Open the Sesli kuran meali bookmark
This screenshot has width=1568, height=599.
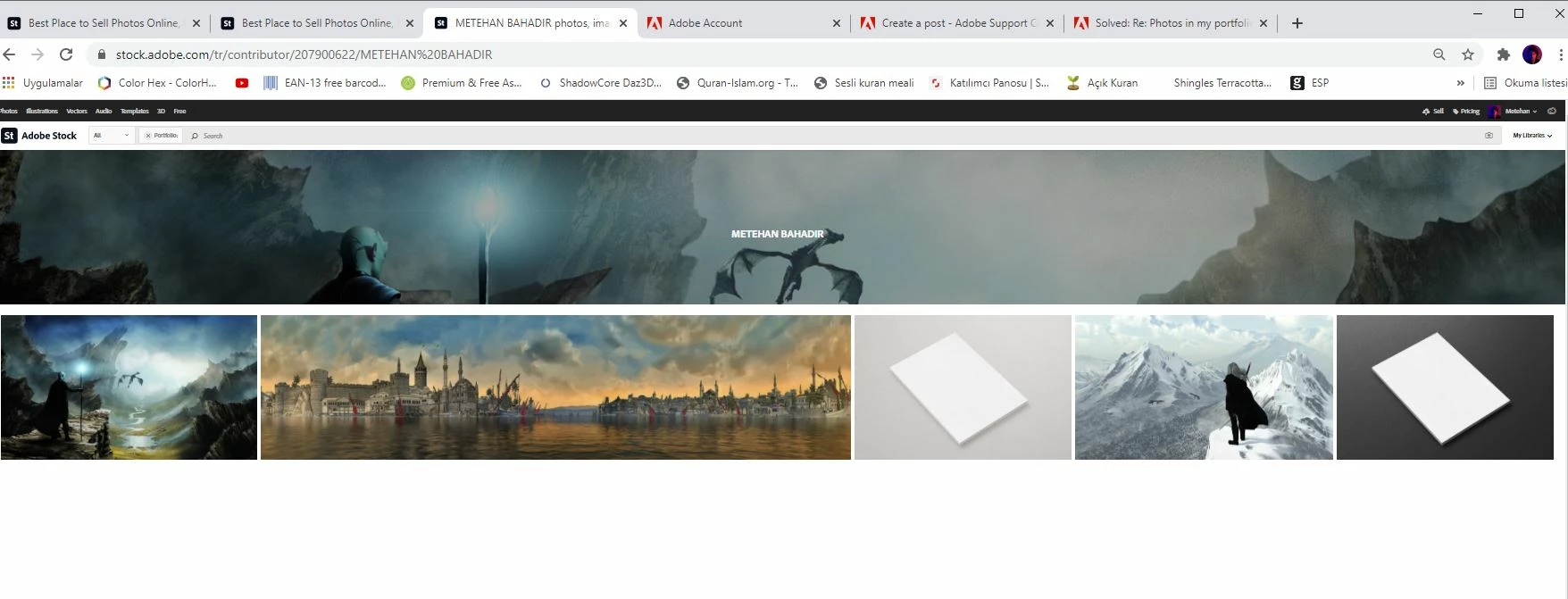tap(864, 83)
